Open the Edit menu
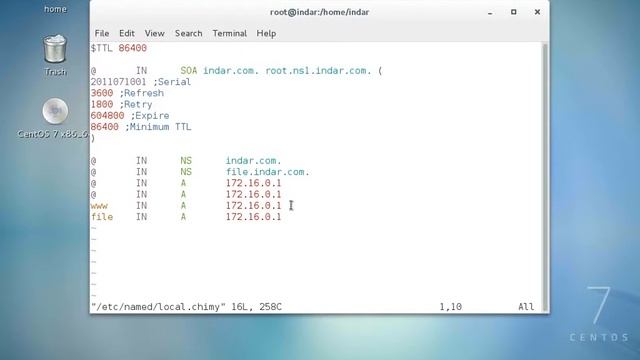 (127, 33)
